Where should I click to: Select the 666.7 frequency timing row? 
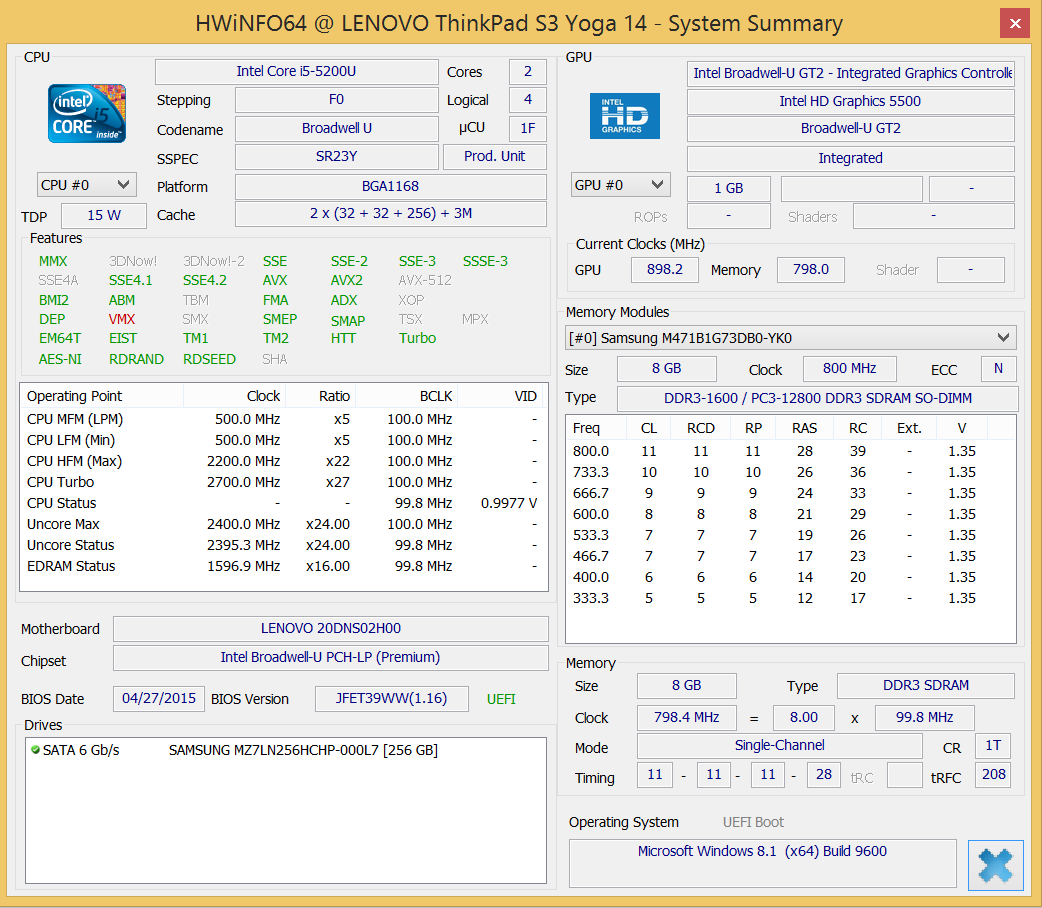[x=790, y=493]
